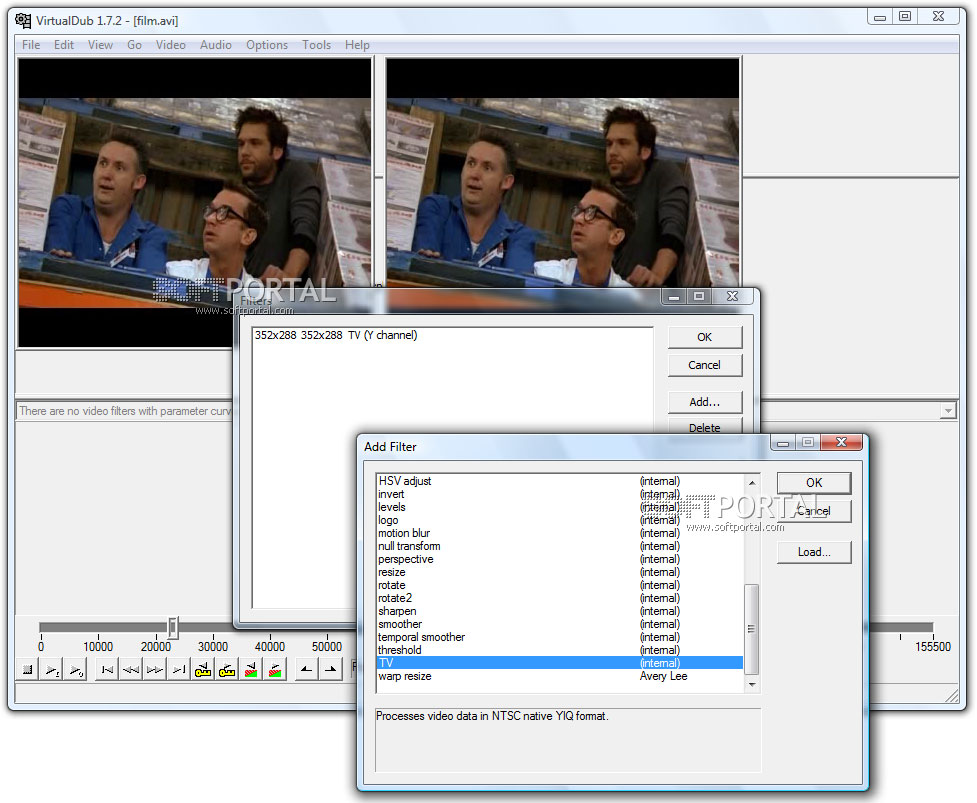977x803 pixels.
Task: Click Cancel in the Filters dialog
Action: coord(705,365)
